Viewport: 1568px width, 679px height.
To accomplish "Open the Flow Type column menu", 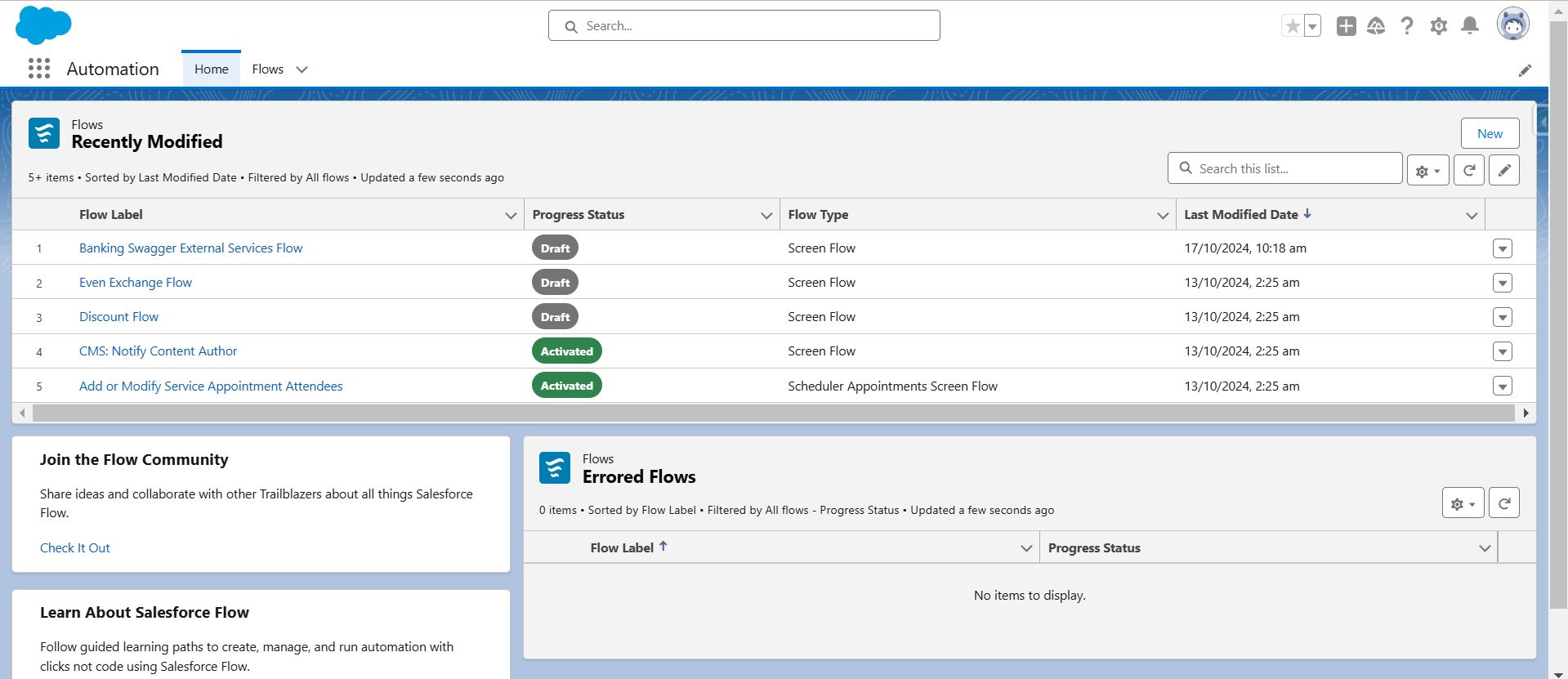I will [1163, 215].
